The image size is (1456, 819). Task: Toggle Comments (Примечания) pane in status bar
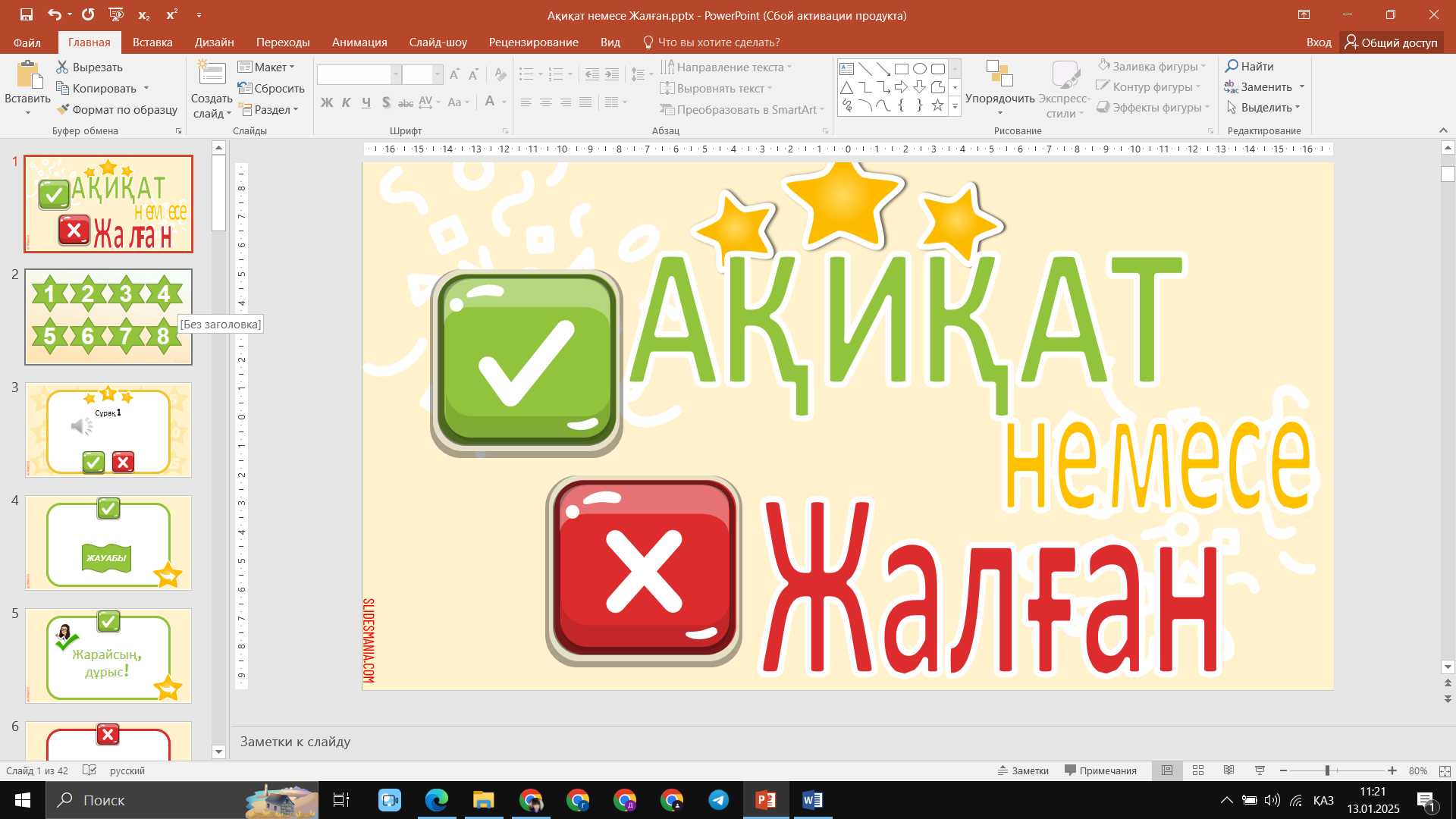(x=1100, y=770)
